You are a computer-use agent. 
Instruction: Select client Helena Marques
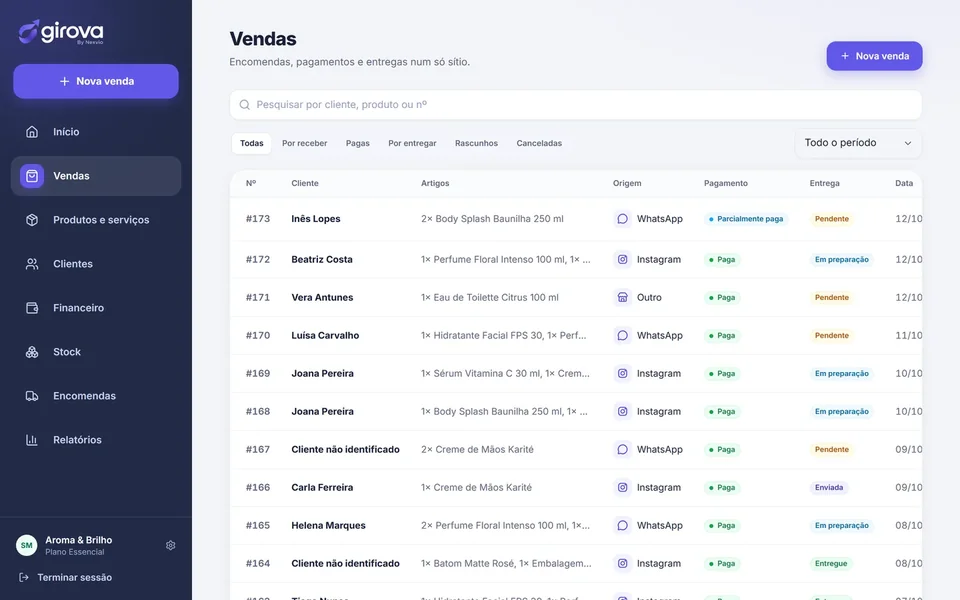point(328,525)
